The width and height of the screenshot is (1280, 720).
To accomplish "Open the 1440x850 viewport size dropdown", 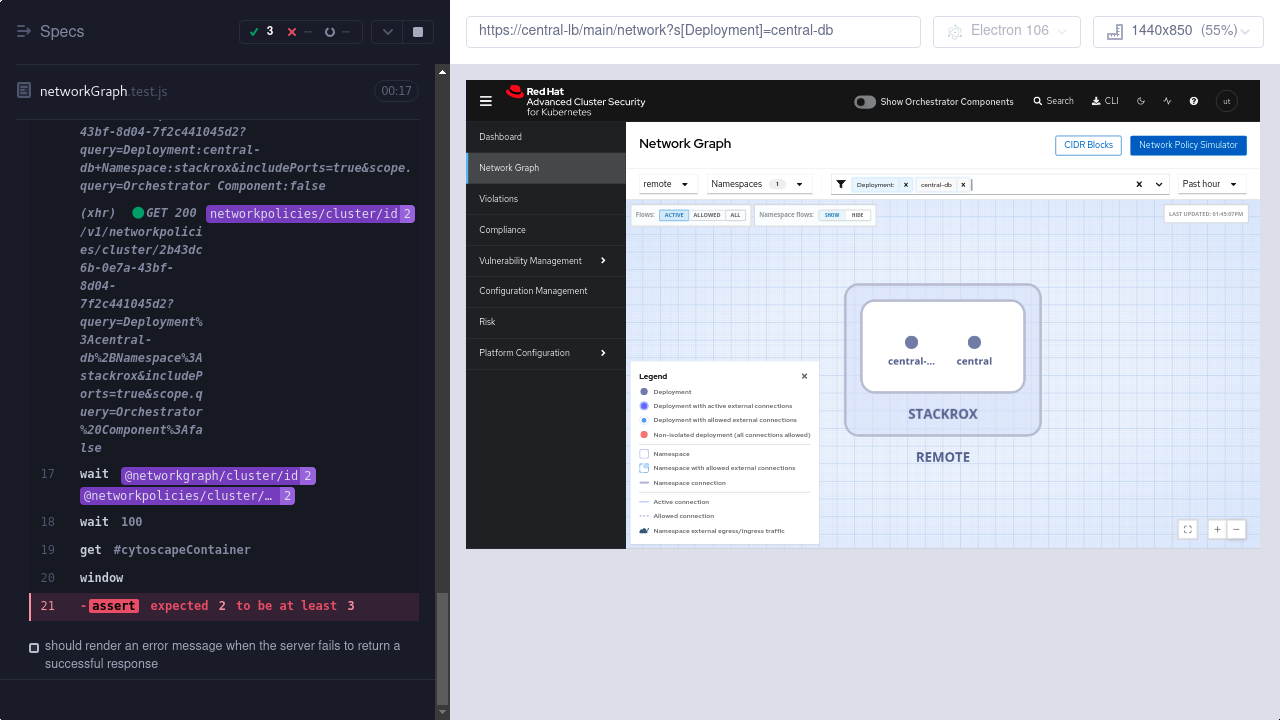I will pyautogui.click(x=1178, y=31).
